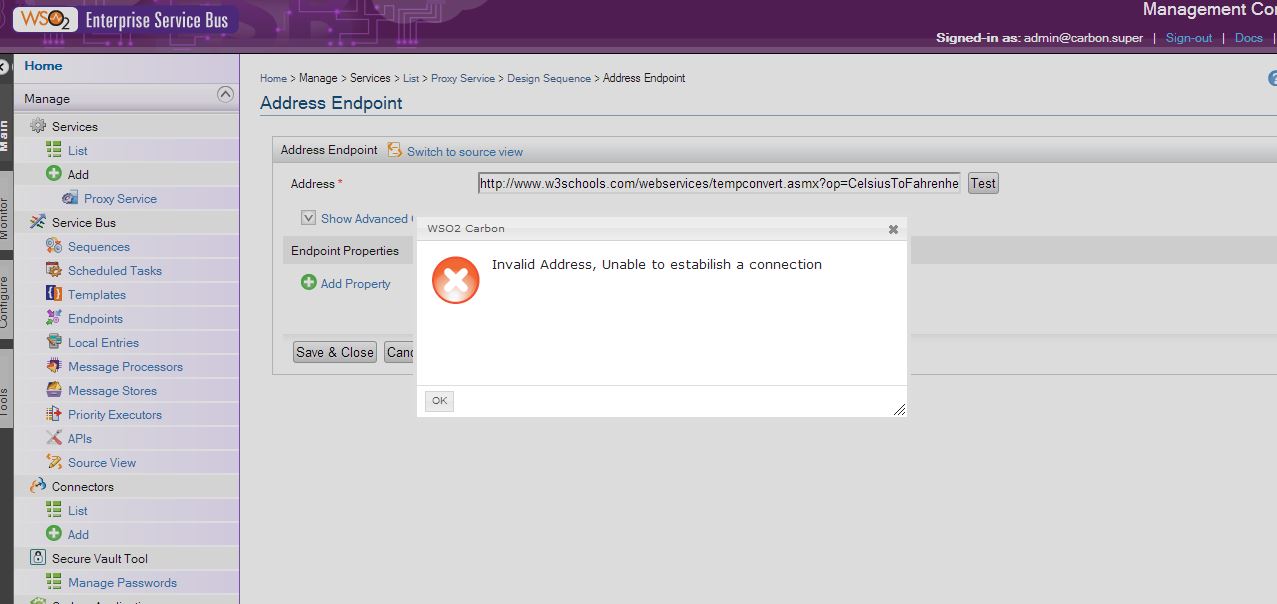Click the error message text in dialog
1277x604 pixels.
[x=657, y=265]
